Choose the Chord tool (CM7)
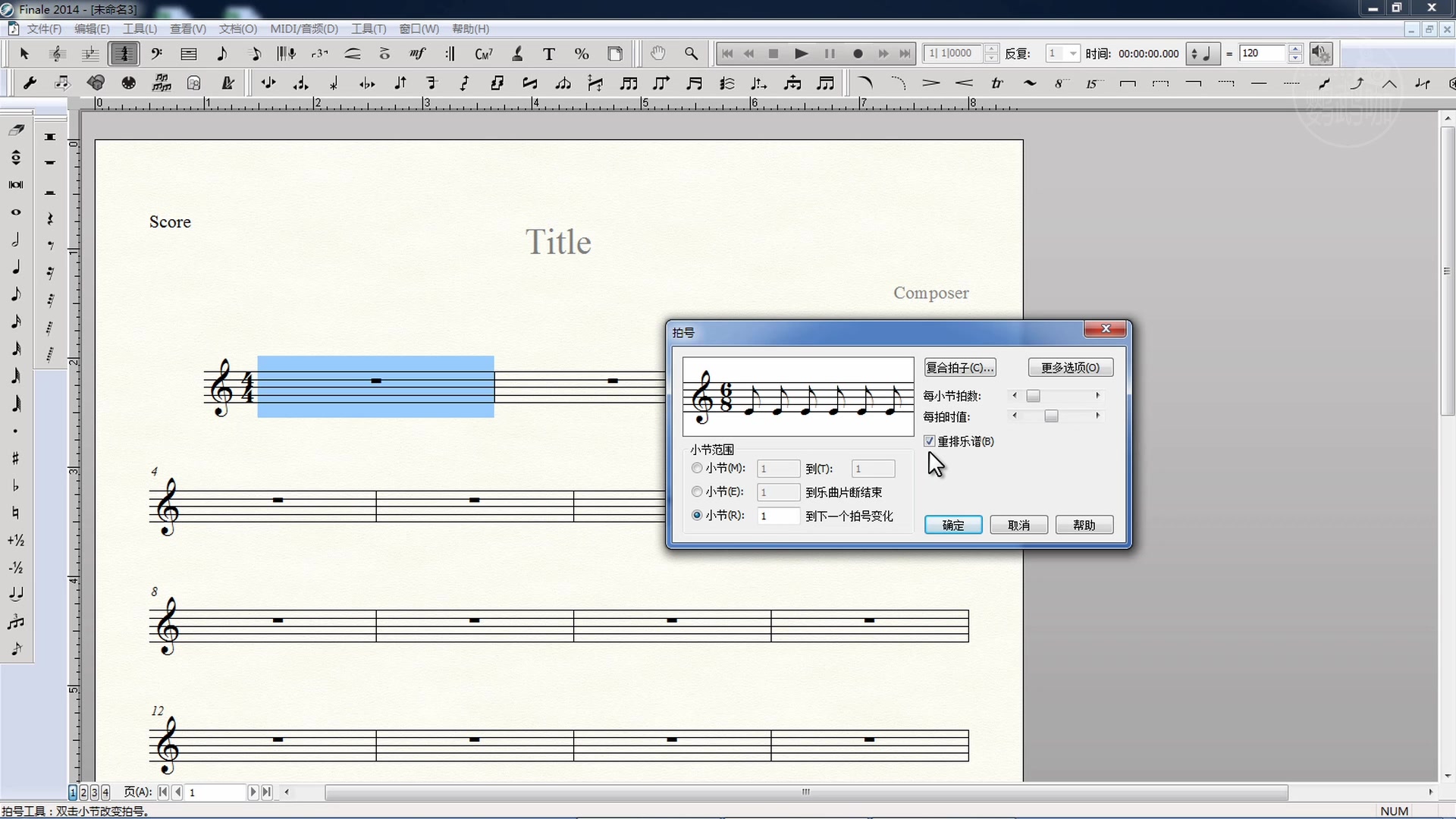 483,54
